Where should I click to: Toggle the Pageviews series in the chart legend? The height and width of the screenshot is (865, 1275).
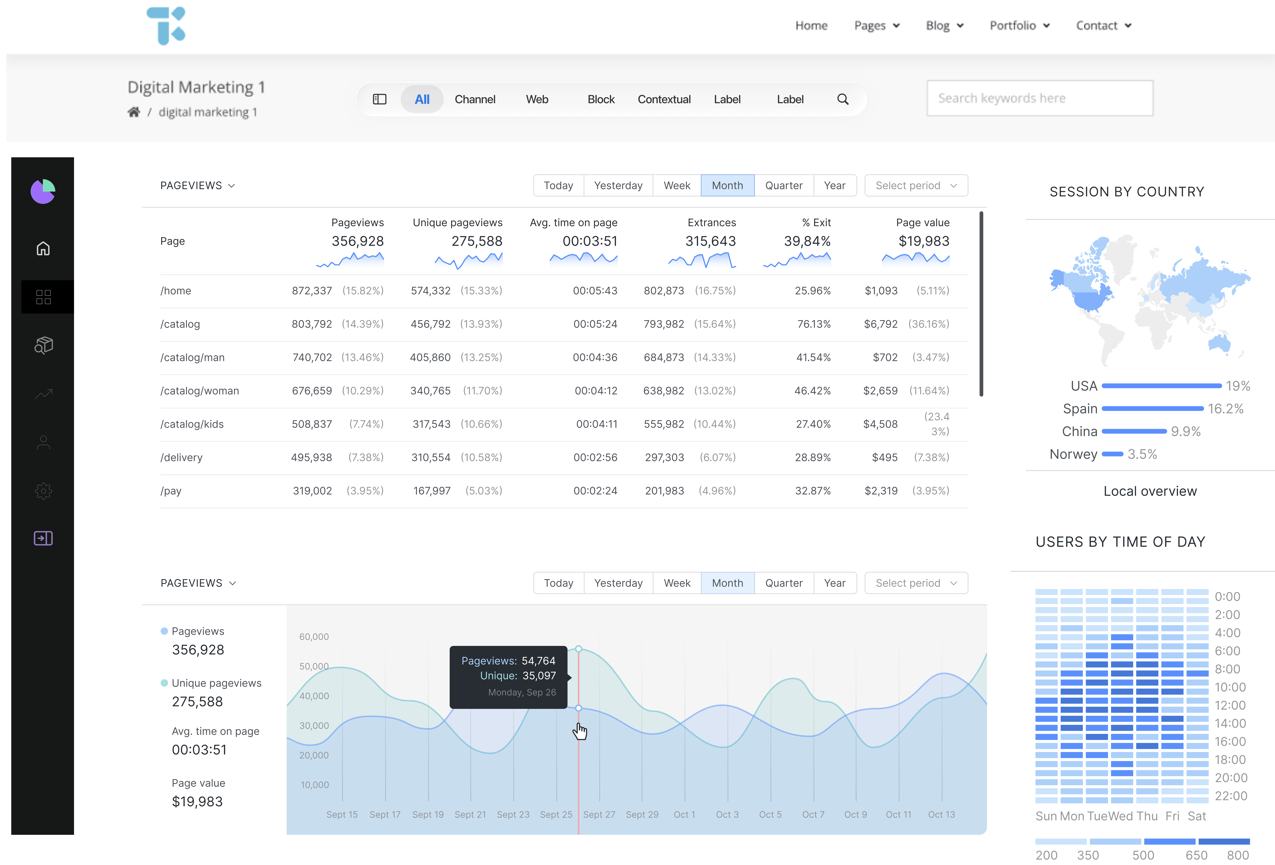[197, 632]
